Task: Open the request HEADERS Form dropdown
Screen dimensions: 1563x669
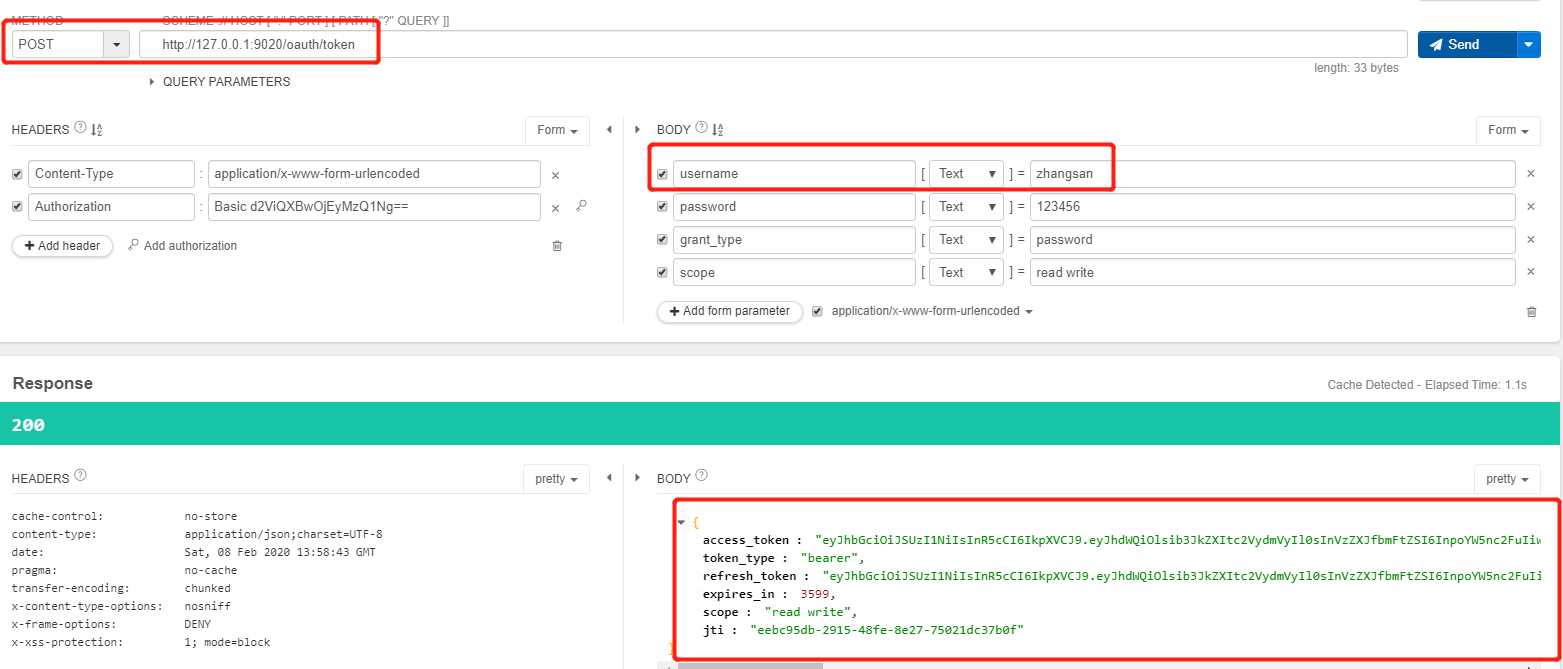Action: click(557, 130)
